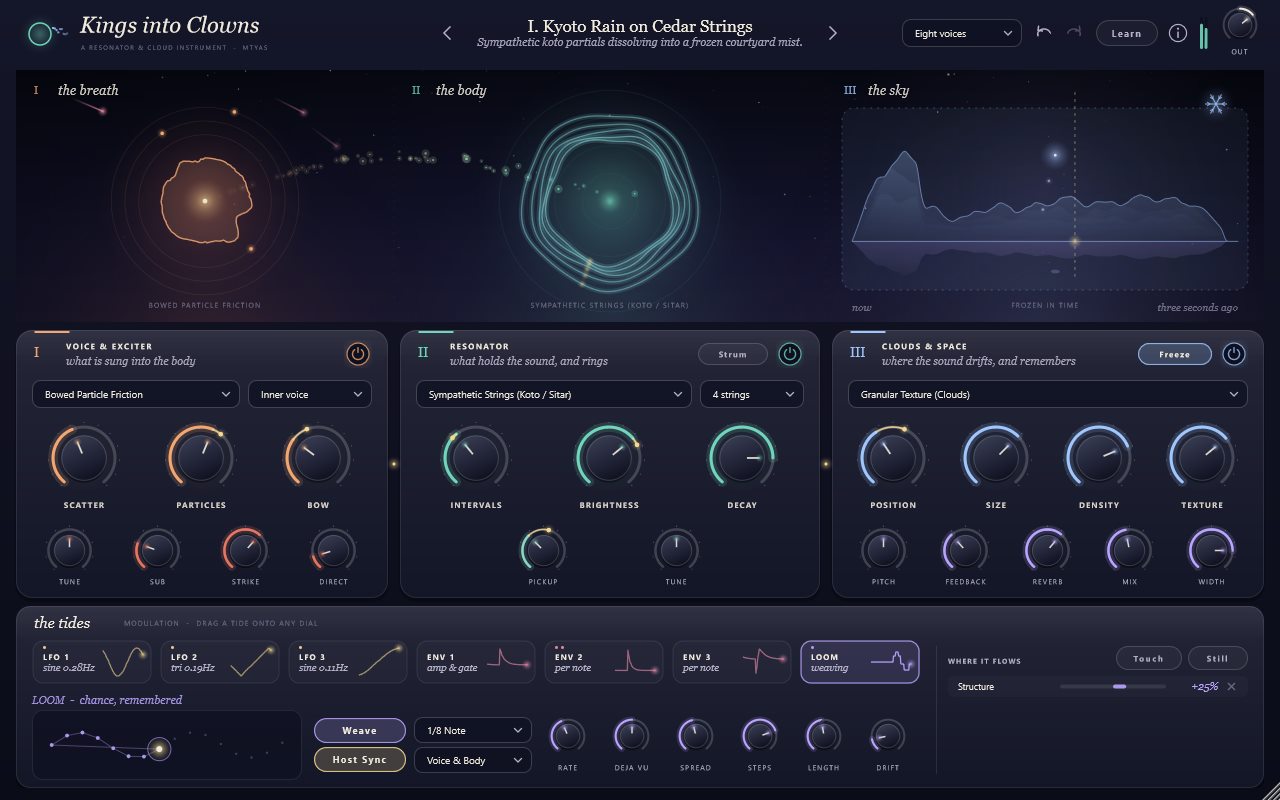This screenshot has height=800, width=1280.
Task: Click the Still button
Action: click(x=1218, y=658)
